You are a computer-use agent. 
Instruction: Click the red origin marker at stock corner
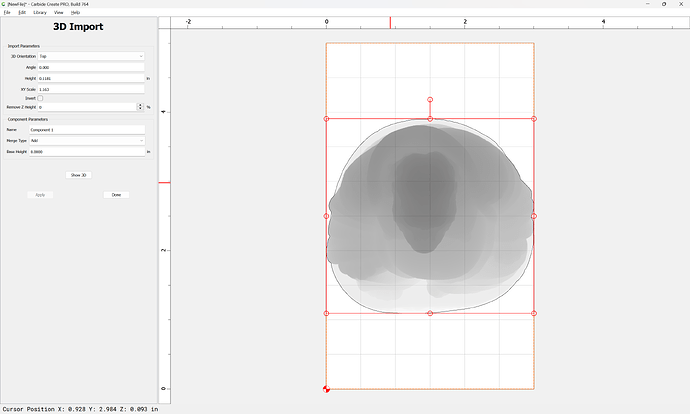[326, 389]
